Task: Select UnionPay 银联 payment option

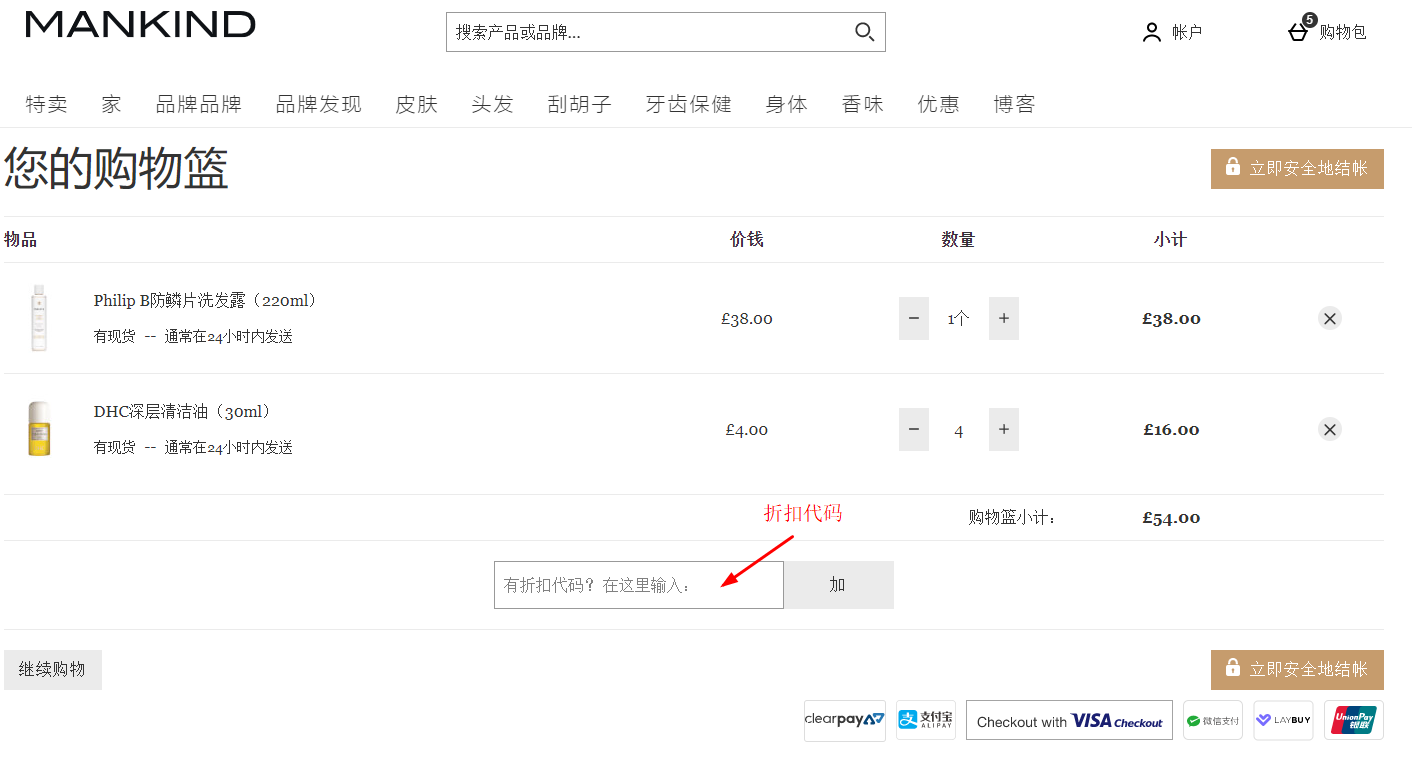Action: (x=1354, y=720)
